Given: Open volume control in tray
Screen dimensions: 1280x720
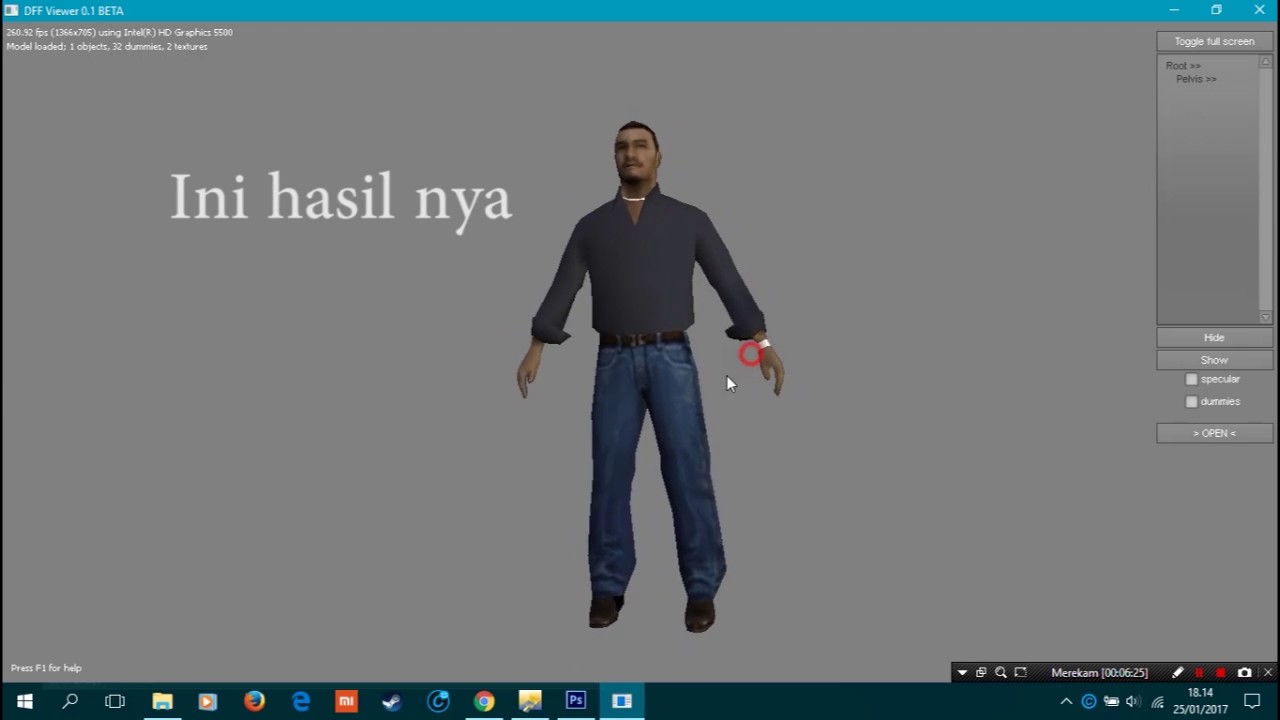Looking at the screenshot, I should [1134, 702].
